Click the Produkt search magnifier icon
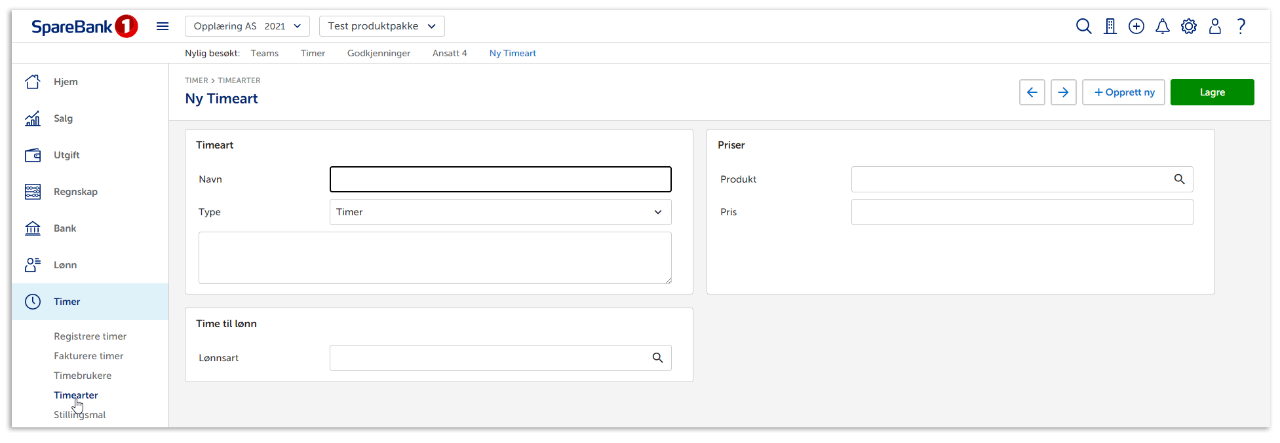Screen dimensions: 1280x443 pyautogui.click(x=1179, y=179)
